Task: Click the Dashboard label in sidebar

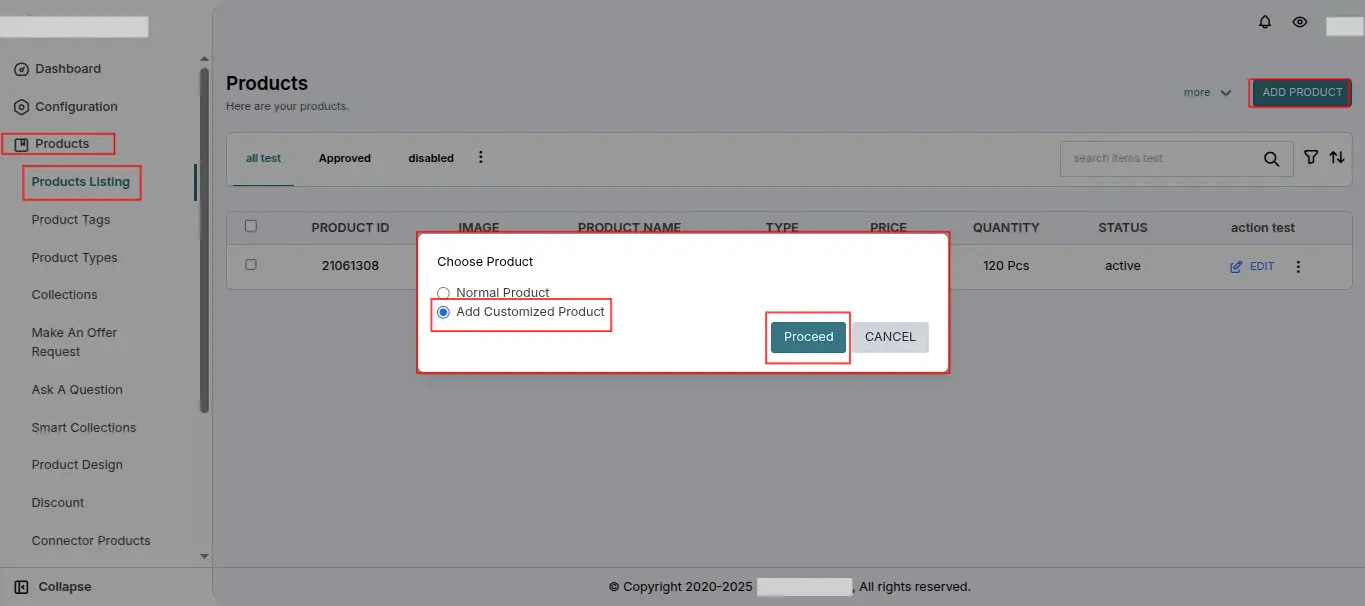Action: [68, 69]
